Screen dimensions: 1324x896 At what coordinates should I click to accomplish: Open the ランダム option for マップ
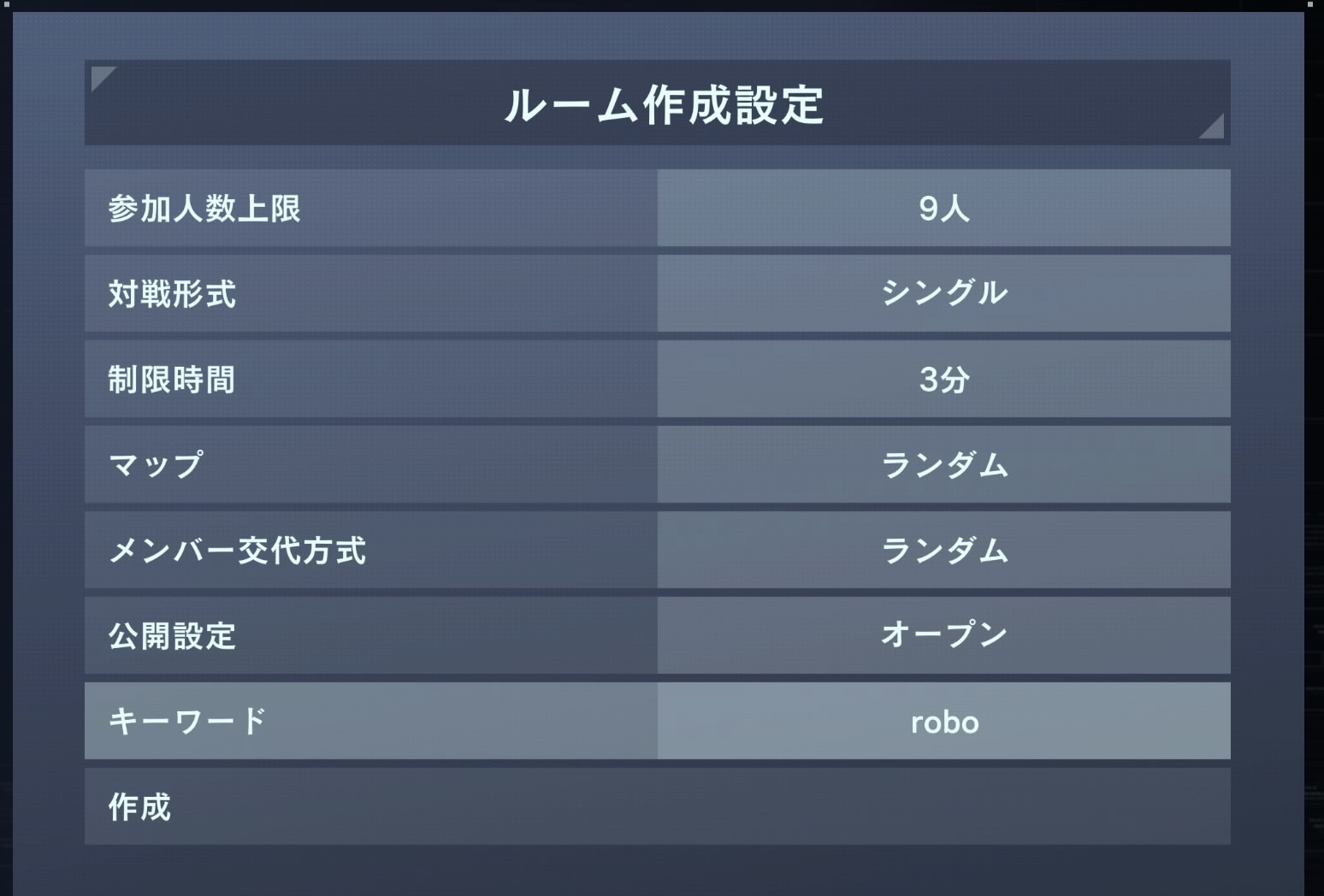tap(943, 465)
